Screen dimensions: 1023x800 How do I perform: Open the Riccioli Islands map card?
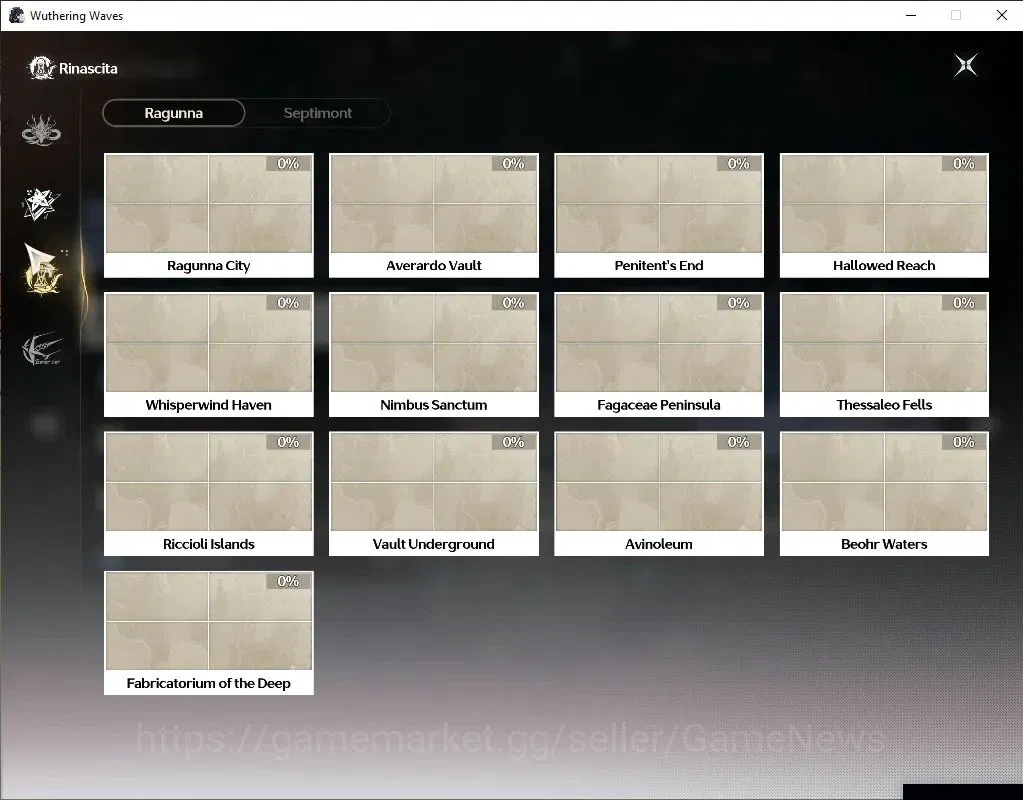(x=209, y=494)
